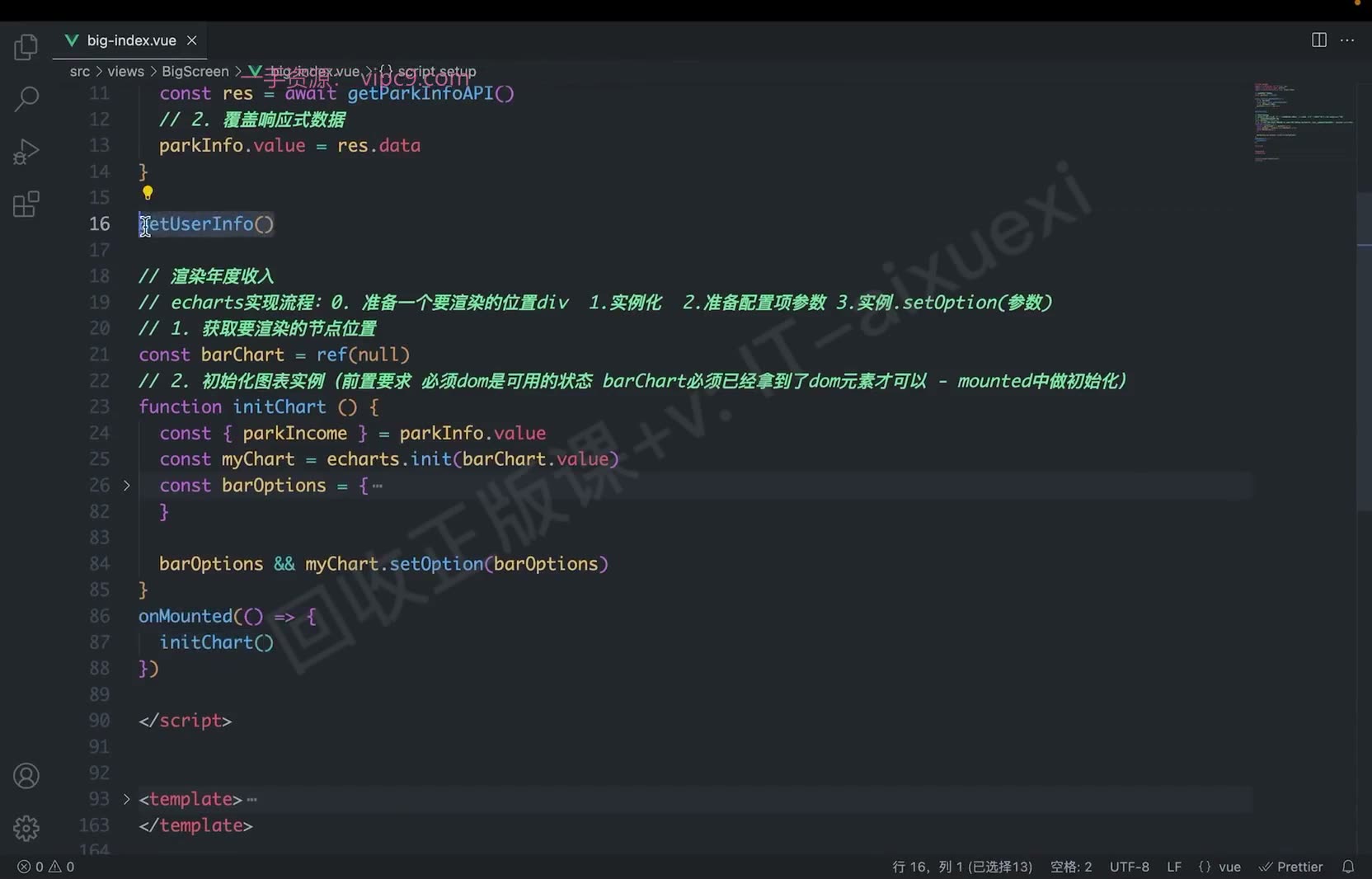Viewport: 1372px width, 879px height.
Task: Split the editor to the right
Action: (x=1319, y=40)
